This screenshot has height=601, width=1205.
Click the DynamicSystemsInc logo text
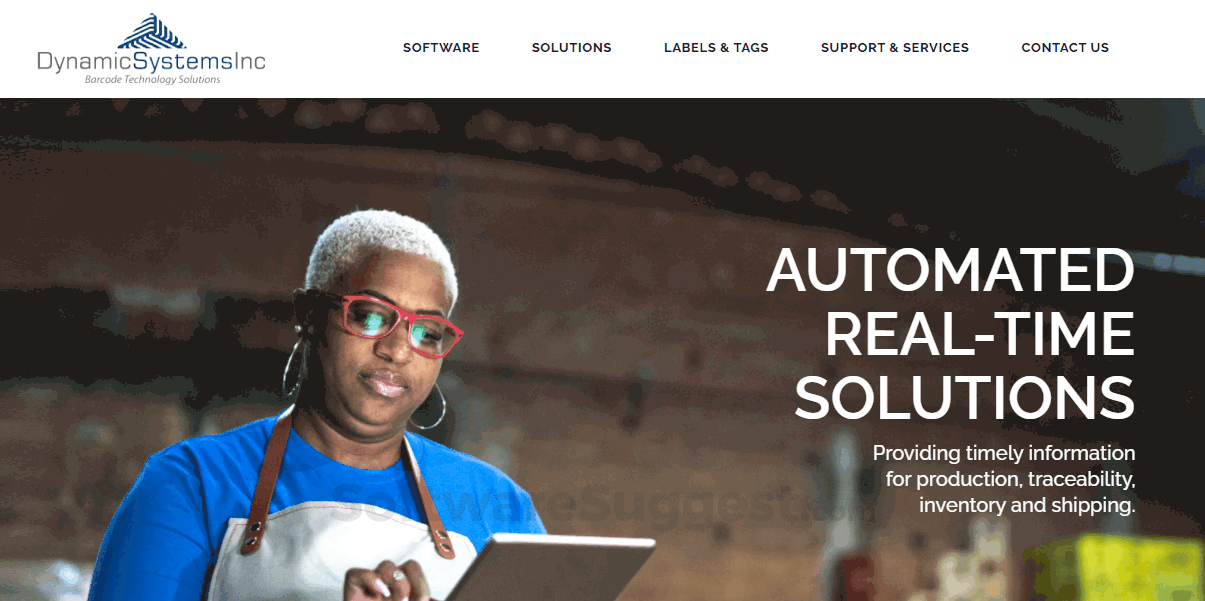pyautogui.click(x=151, y=62)
